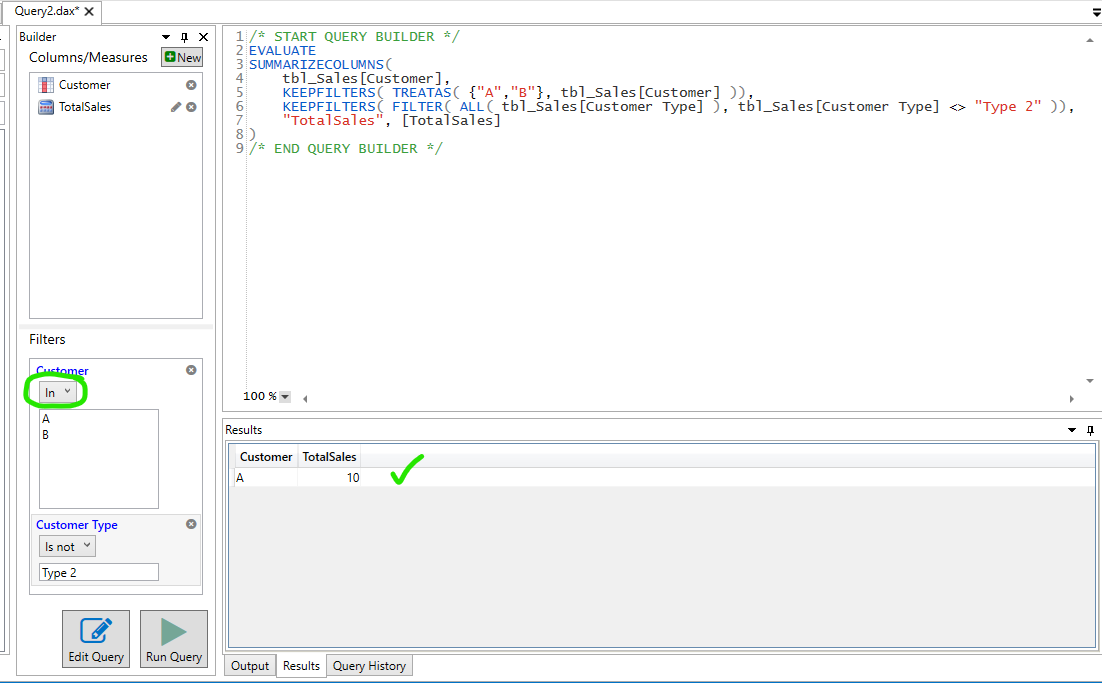Remove the Customer column via its X icon
Viewport: 1102px width, 683px height.
point(189,84)
